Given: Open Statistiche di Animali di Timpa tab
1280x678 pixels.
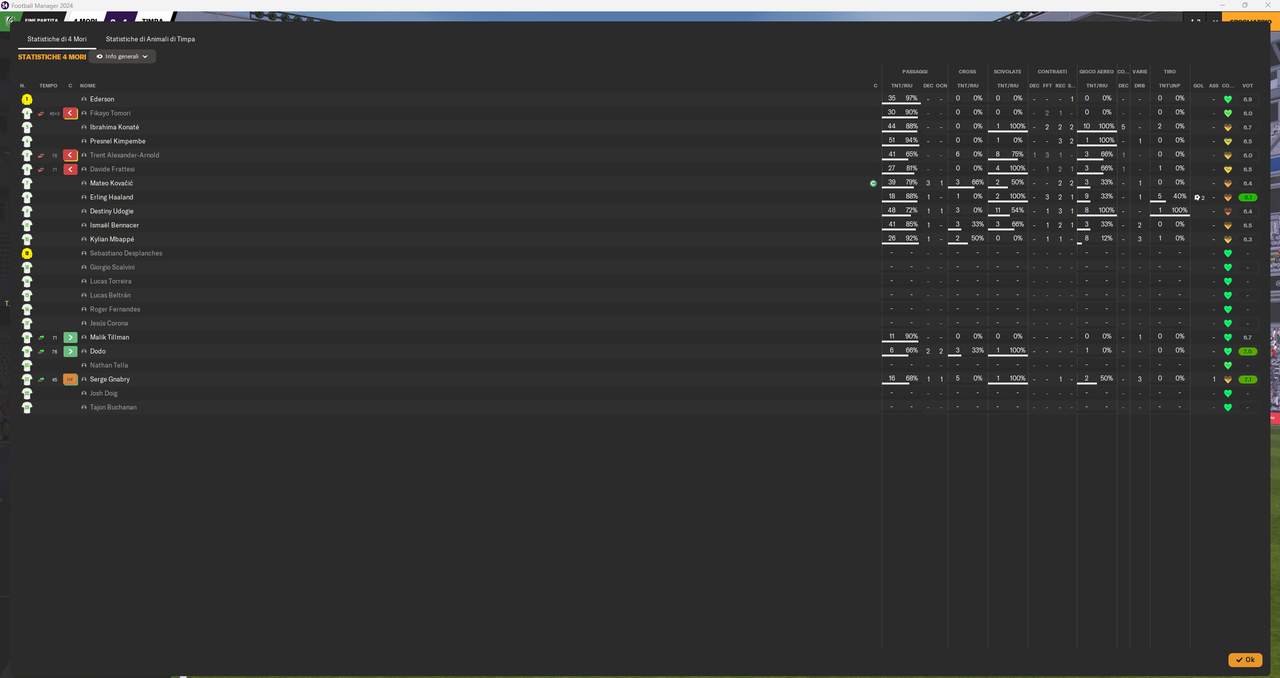Looking at the screenshot, I should [150, 39].
